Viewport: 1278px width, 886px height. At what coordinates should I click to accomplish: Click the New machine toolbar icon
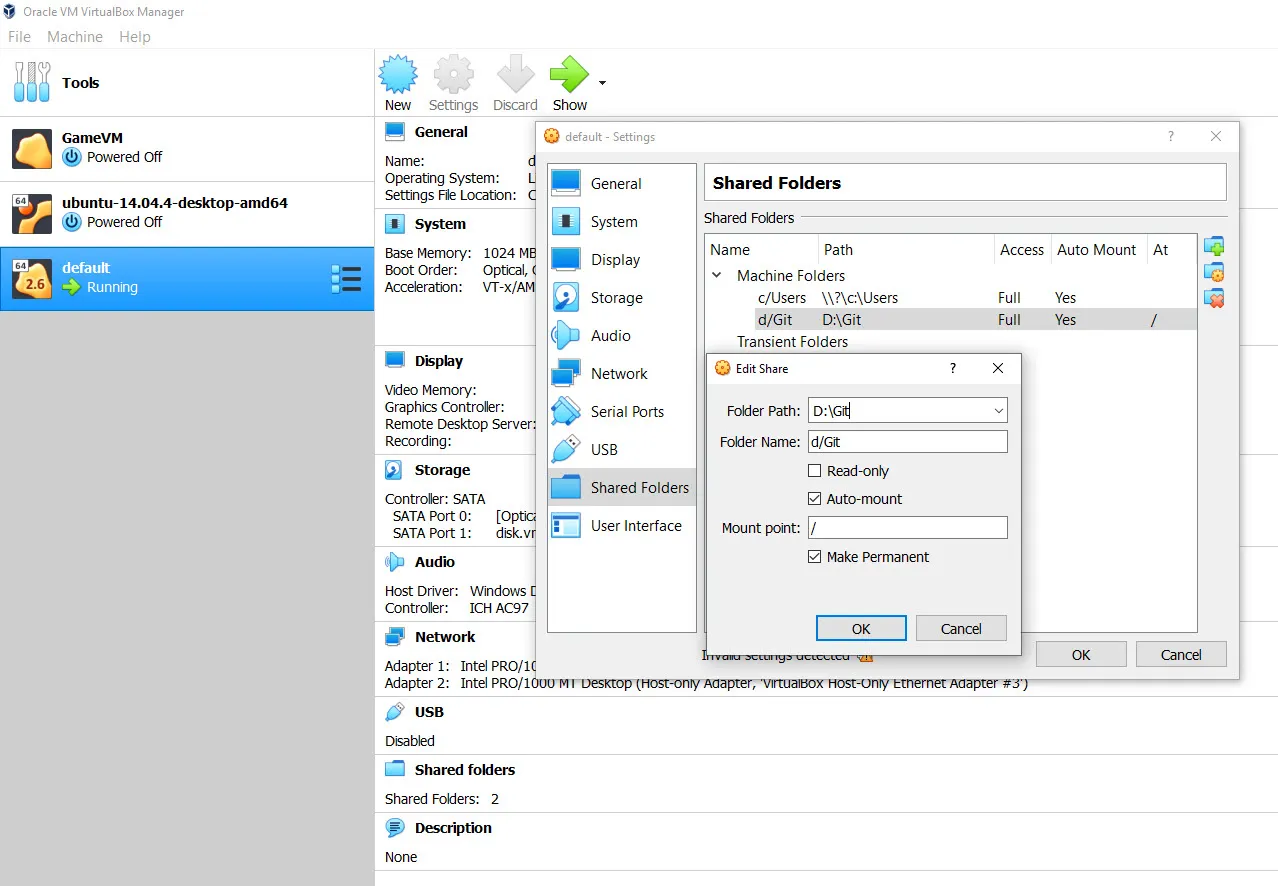coord(398,75)
